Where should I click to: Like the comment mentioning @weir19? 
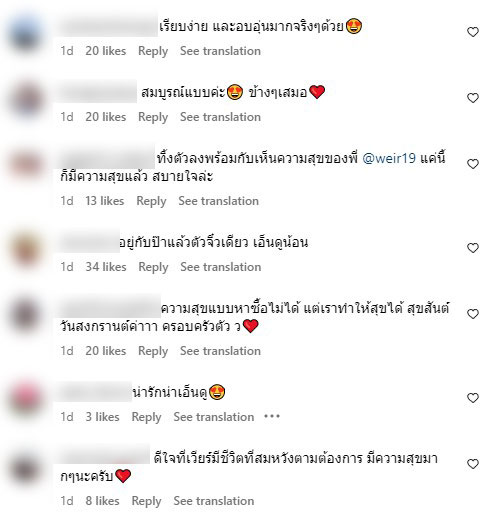pos(473,164)
